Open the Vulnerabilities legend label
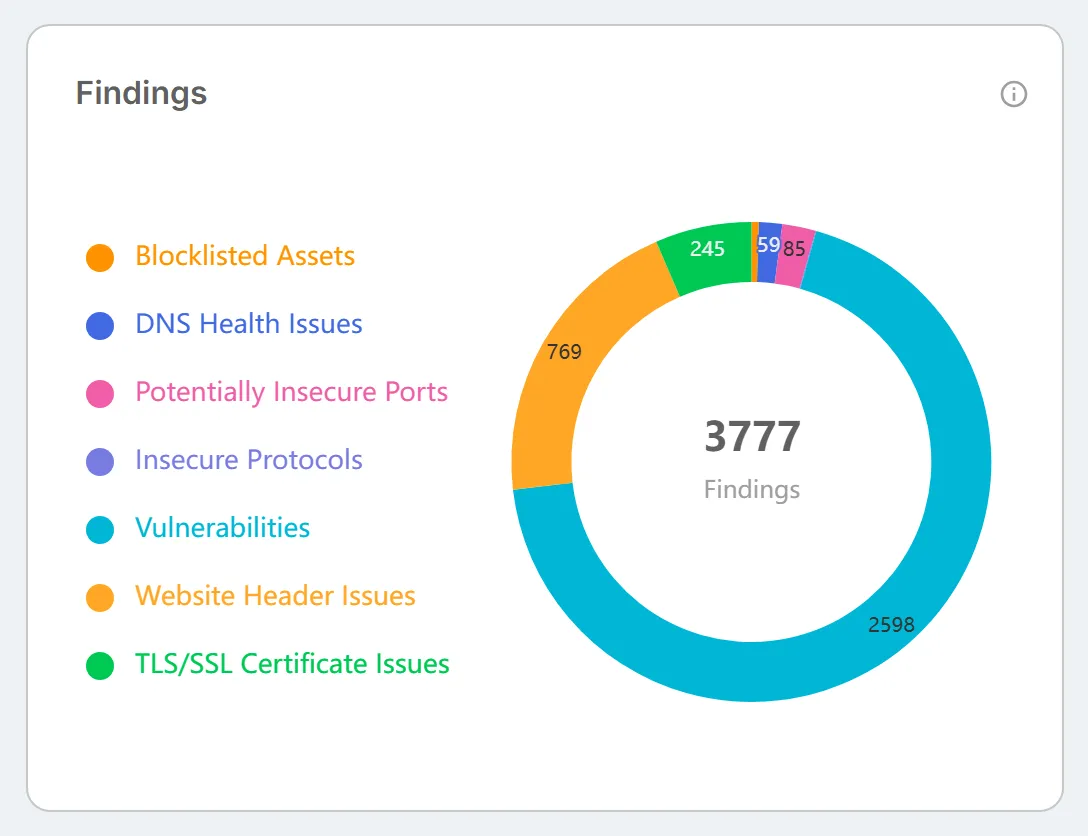The height and width of the screenshot is (836, 1088). click(x=222, y=528)
